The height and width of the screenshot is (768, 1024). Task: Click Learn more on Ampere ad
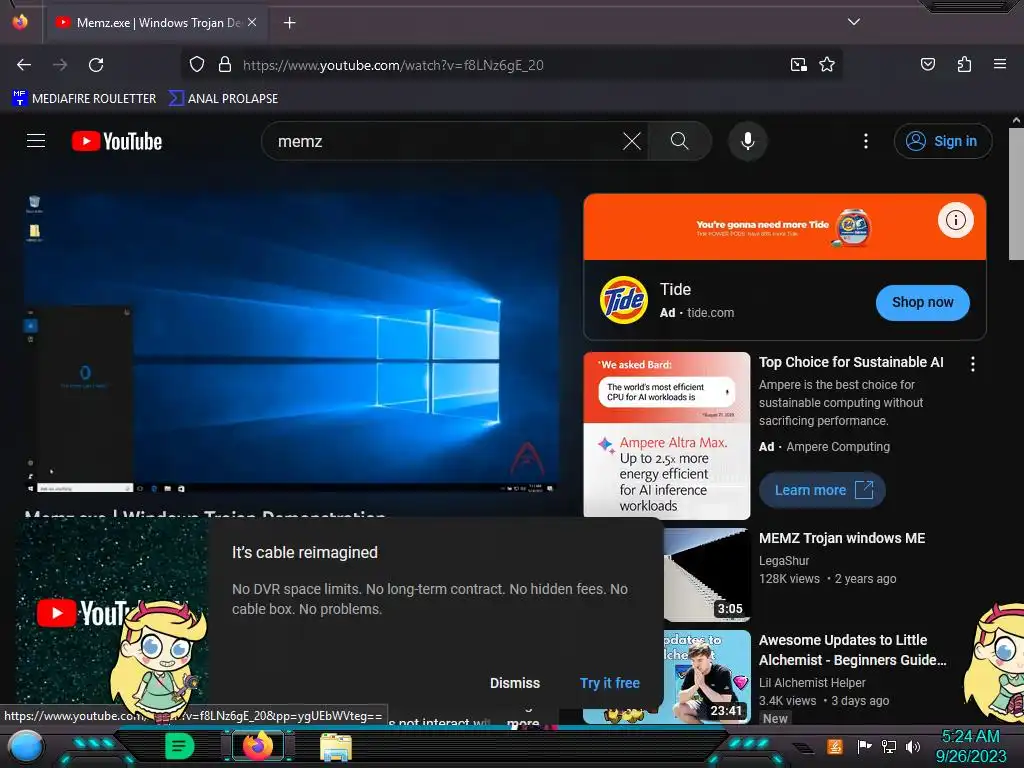[x=822, y=490]
